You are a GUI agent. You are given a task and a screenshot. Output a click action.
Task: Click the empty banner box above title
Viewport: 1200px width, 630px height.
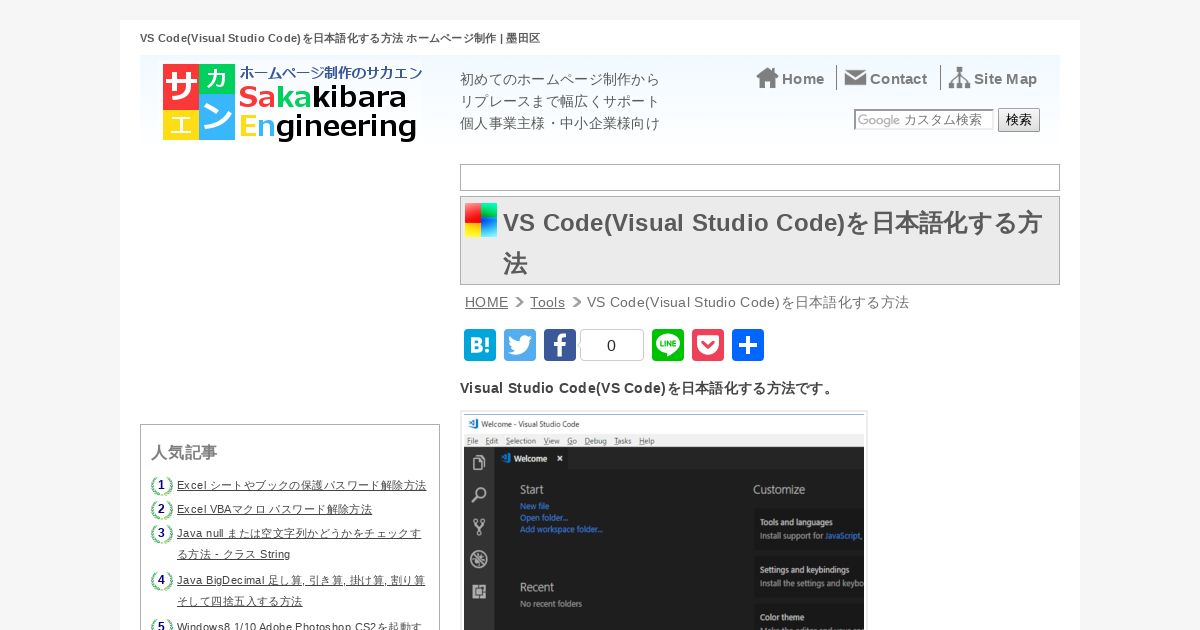pyautogui.click(x=760, y=177)
